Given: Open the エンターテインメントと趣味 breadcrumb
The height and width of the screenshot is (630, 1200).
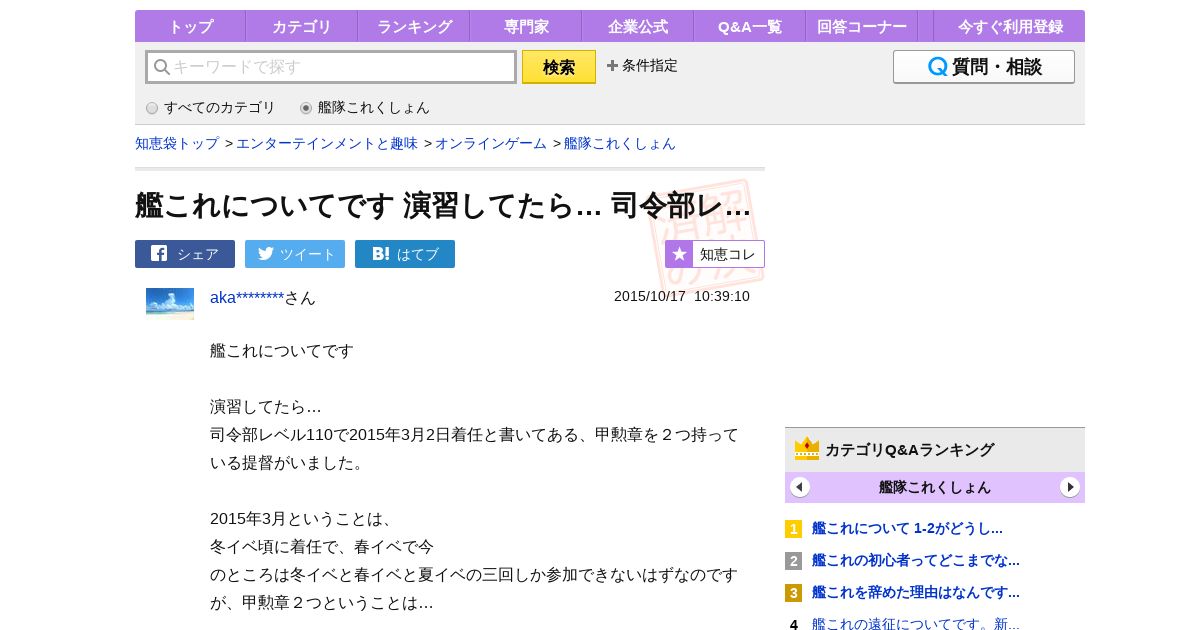Looking at the screenshot, I should pyautogui.click(x=327, y=143).
